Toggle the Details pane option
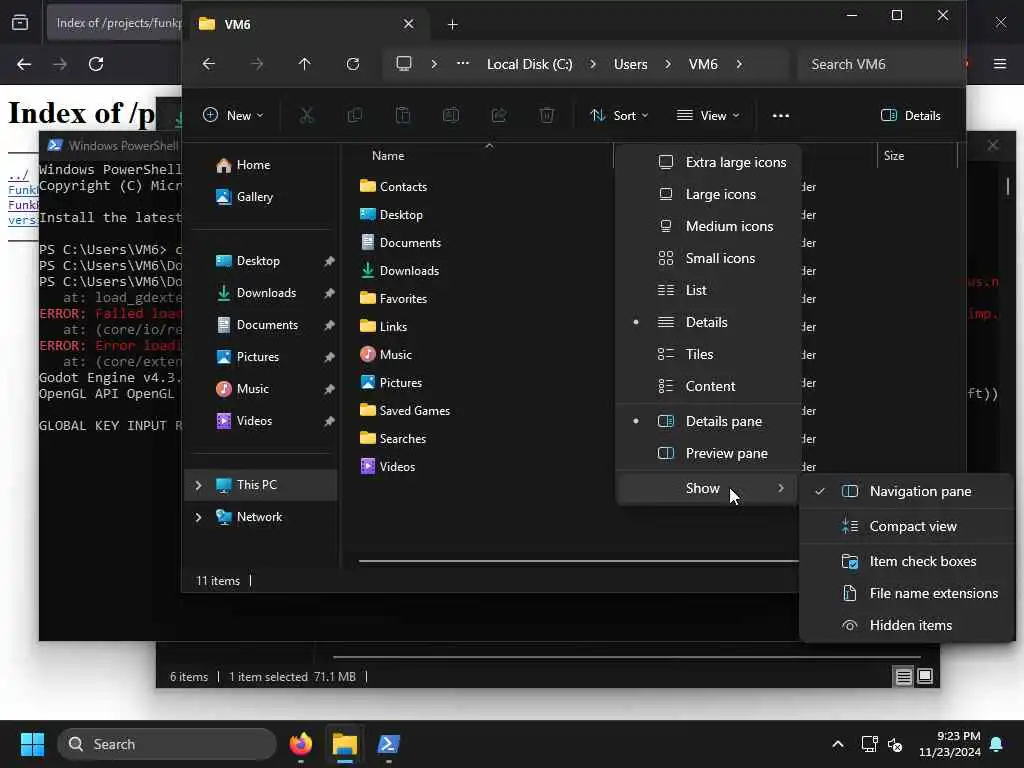The image size is (1024, 768). pos(709,421)
